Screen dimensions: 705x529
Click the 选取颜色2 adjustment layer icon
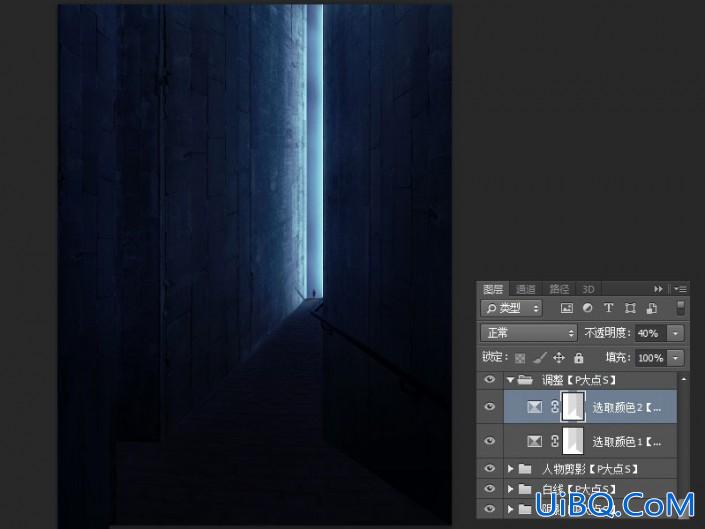534,407
